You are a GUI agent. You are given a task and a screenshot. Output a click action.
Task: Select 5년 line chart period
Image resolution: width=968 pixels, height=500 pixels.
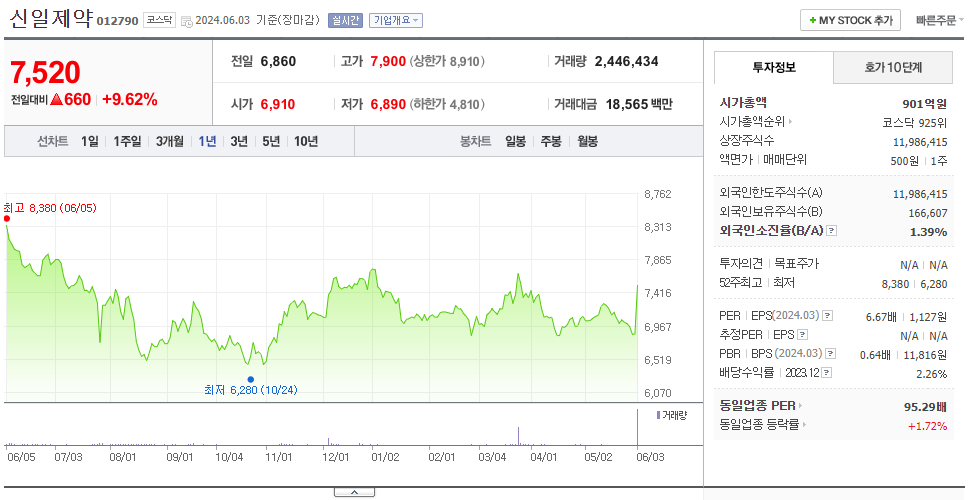271,141
